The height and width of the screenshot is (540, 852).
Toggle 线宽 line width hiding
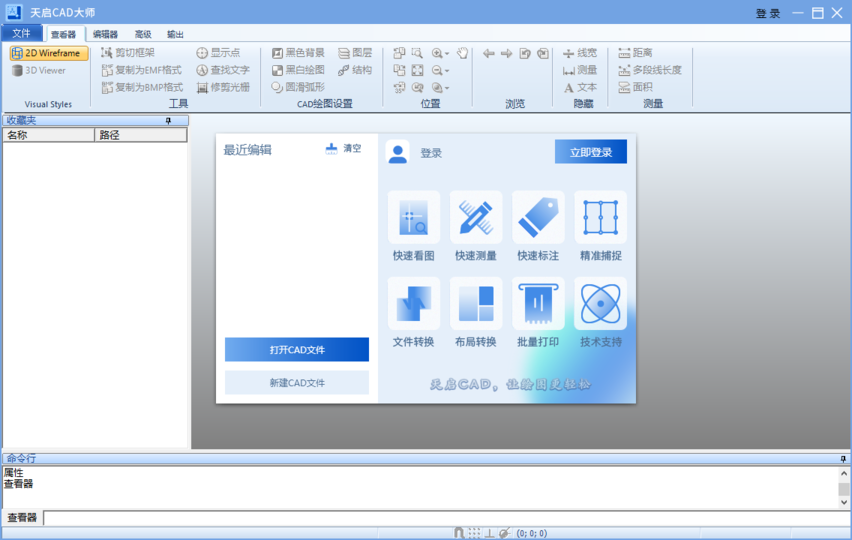[580, 53]
